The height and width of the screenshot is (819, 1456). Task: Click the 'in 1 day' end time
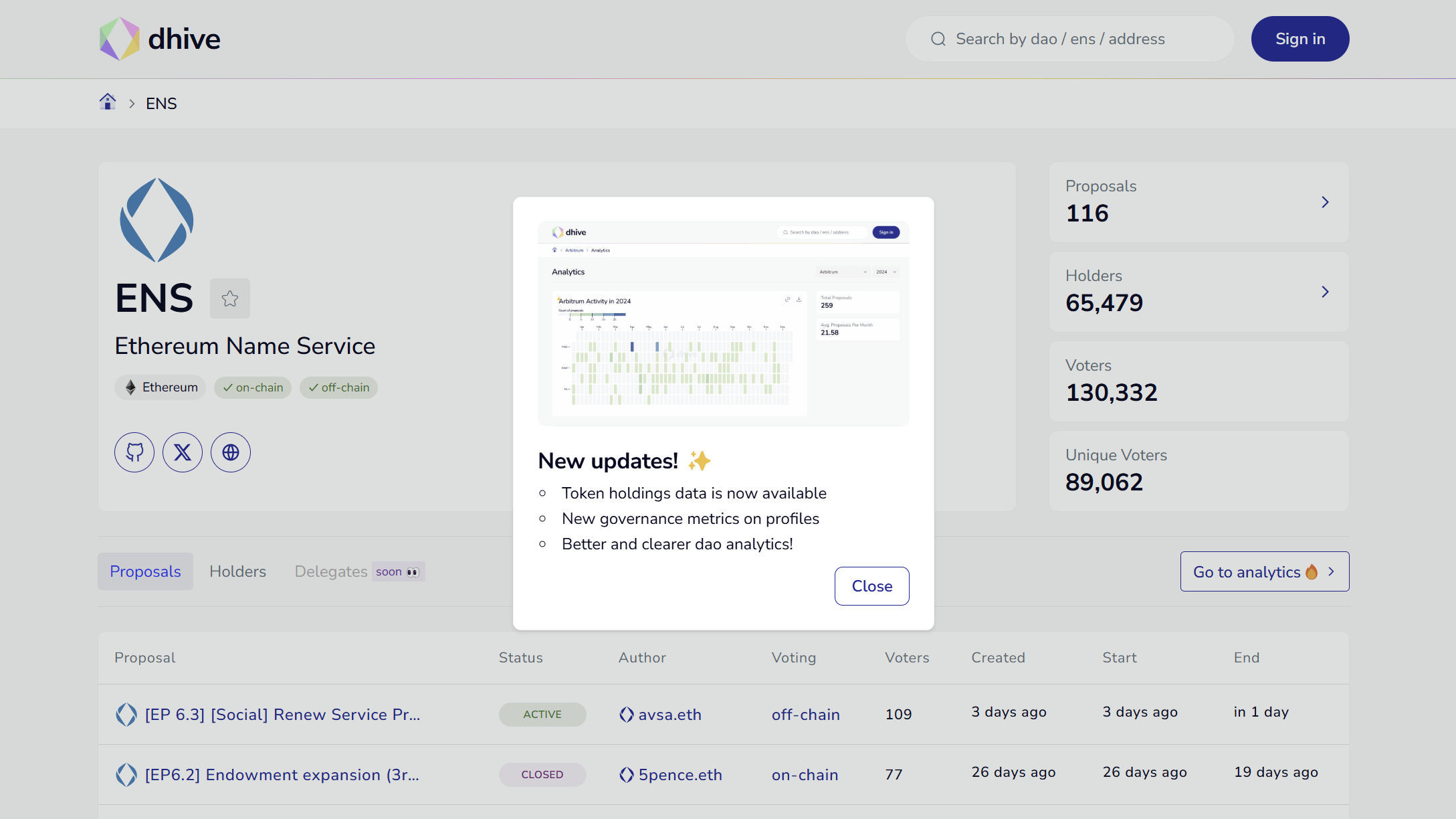point(1261,712)
